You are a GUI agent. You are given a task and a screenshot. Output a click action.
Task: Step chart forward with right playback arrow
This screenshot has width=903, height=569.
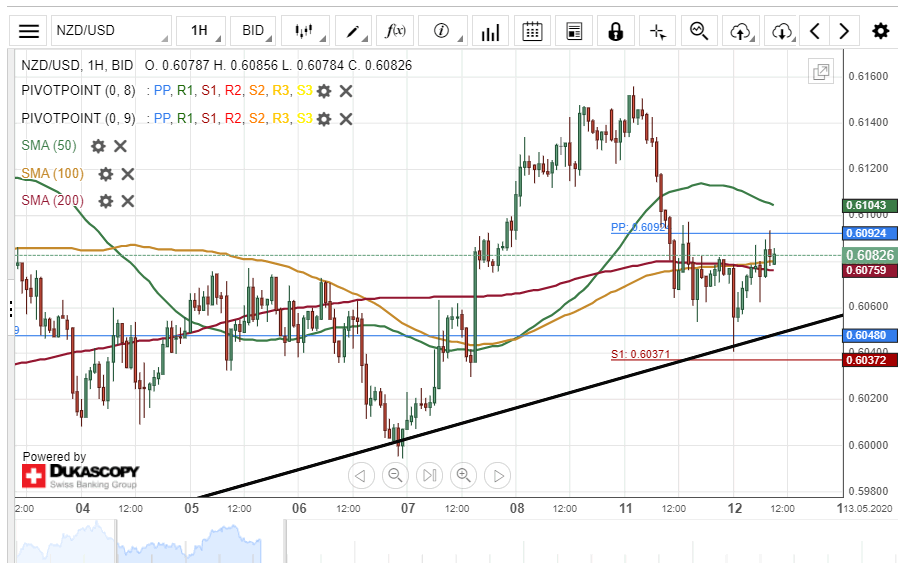click(x=498, y=476)
